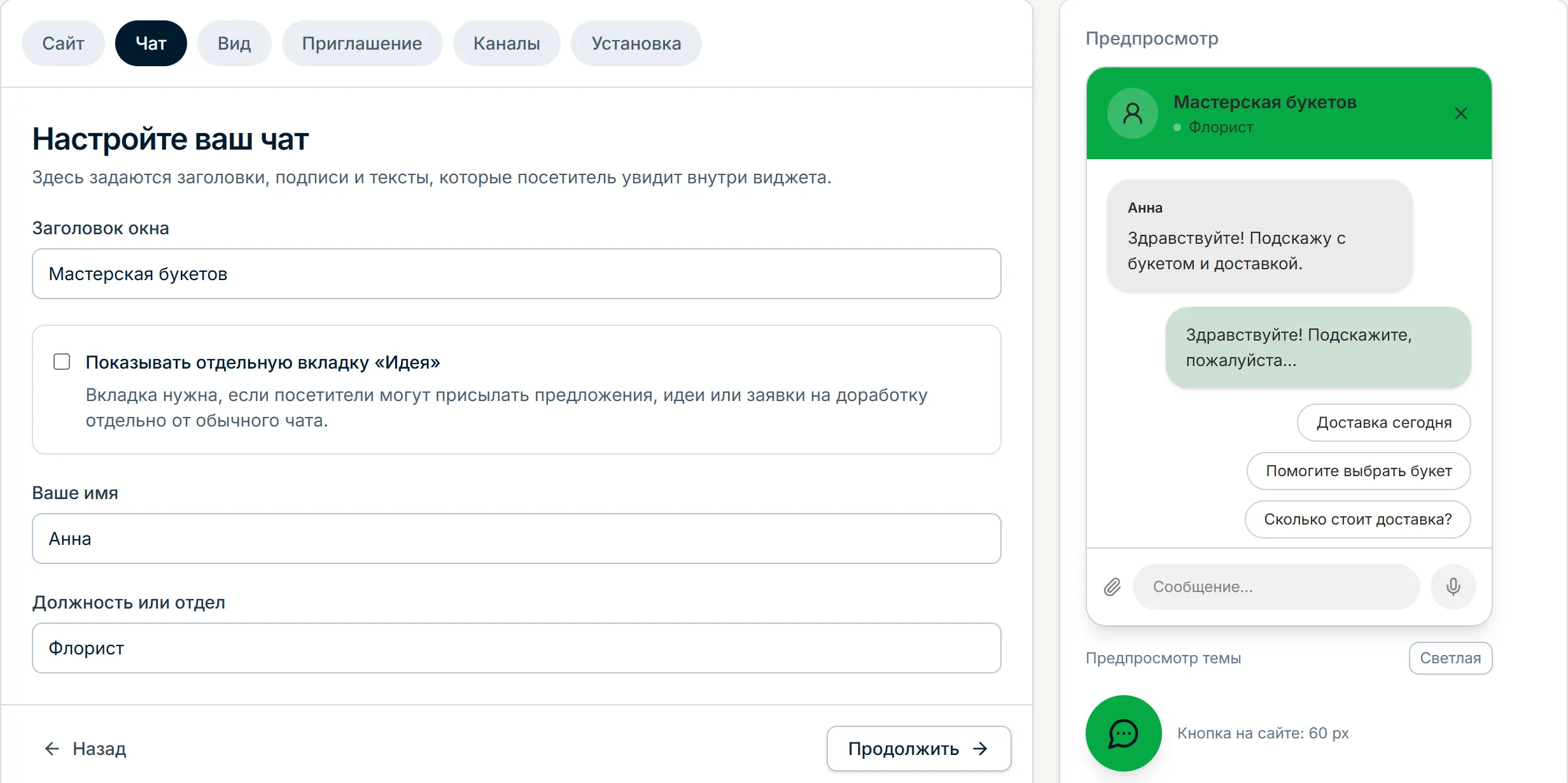1568x783 pixels.
Task: Click the visitor's green reply bubble
Action: click(1319, 348)
